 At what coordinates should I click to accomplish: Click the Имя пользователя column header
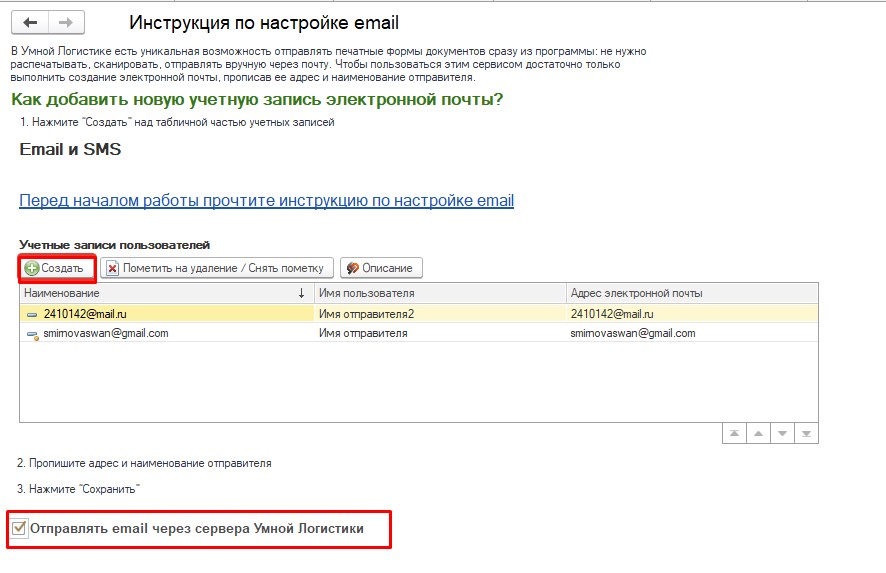click(x=440, y=293)
